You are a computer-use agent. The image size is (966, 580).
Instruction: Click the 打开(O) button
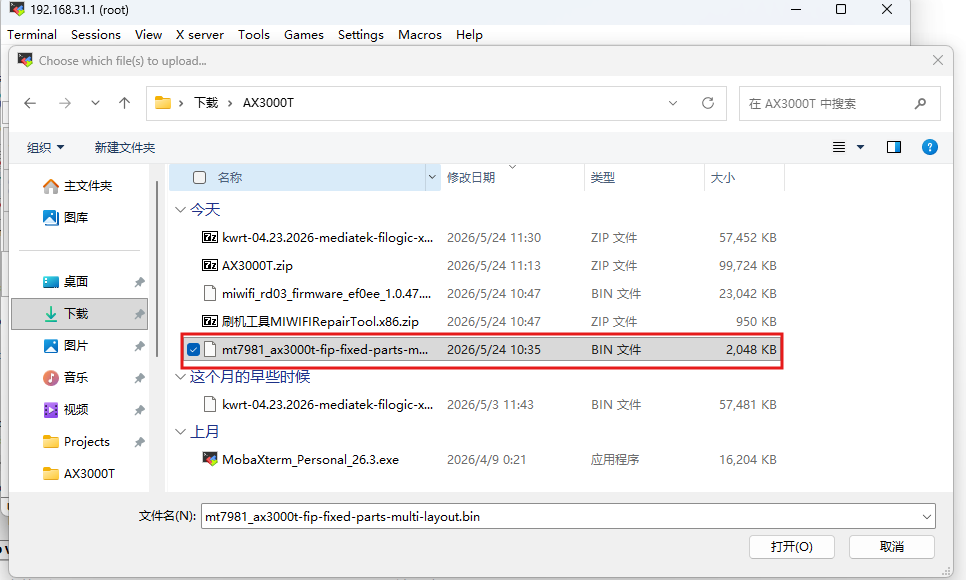tap(792, 547)
